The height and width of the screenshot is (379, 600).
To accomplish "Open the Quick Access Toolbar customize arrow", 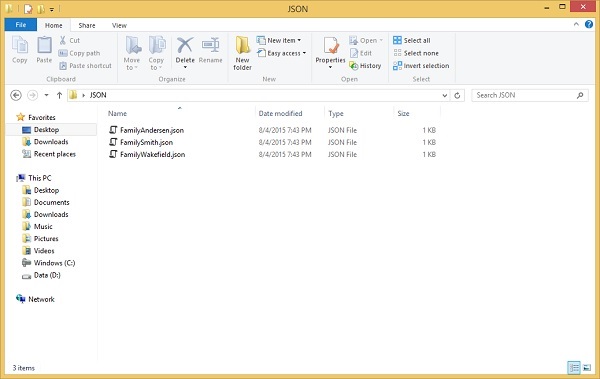I will tap(52, 9).
